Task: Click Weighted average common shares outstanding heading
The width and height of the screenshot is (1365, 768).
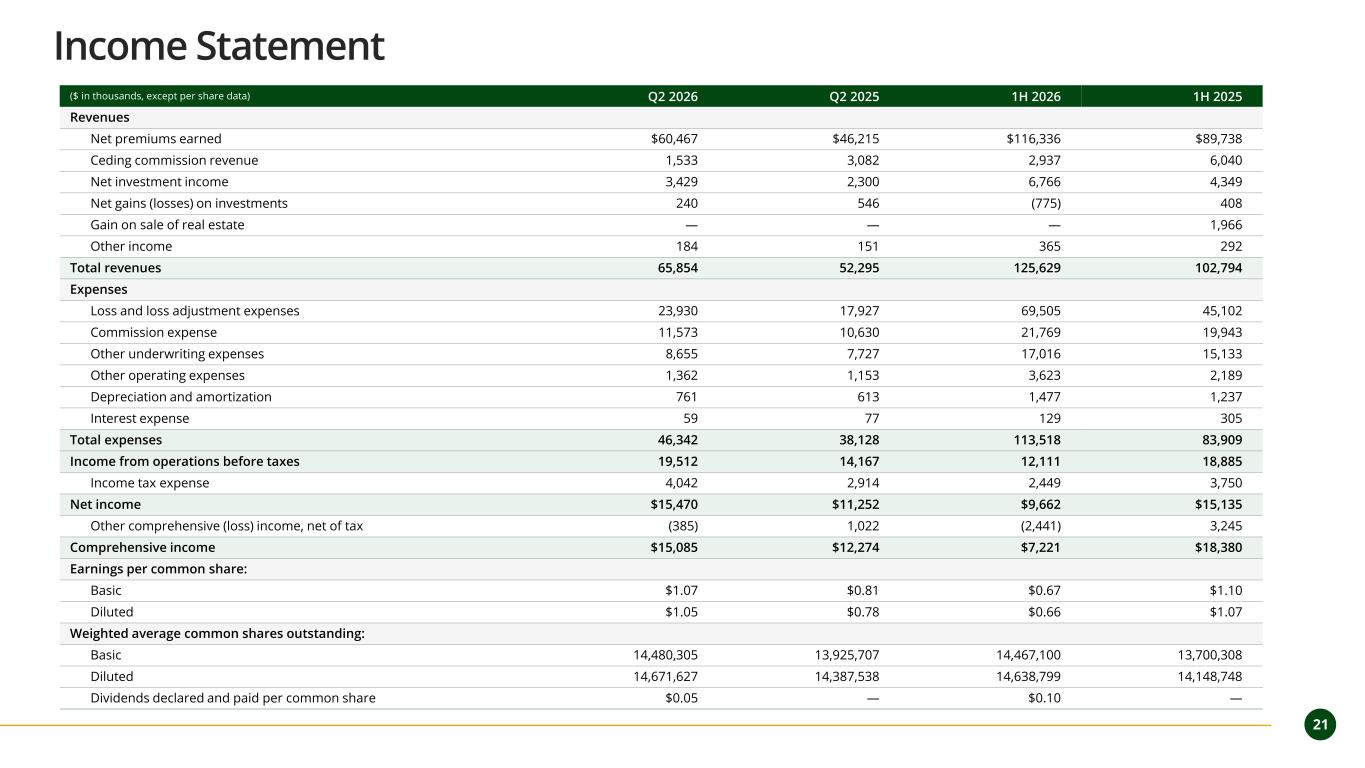Action: tap(217, 633)
